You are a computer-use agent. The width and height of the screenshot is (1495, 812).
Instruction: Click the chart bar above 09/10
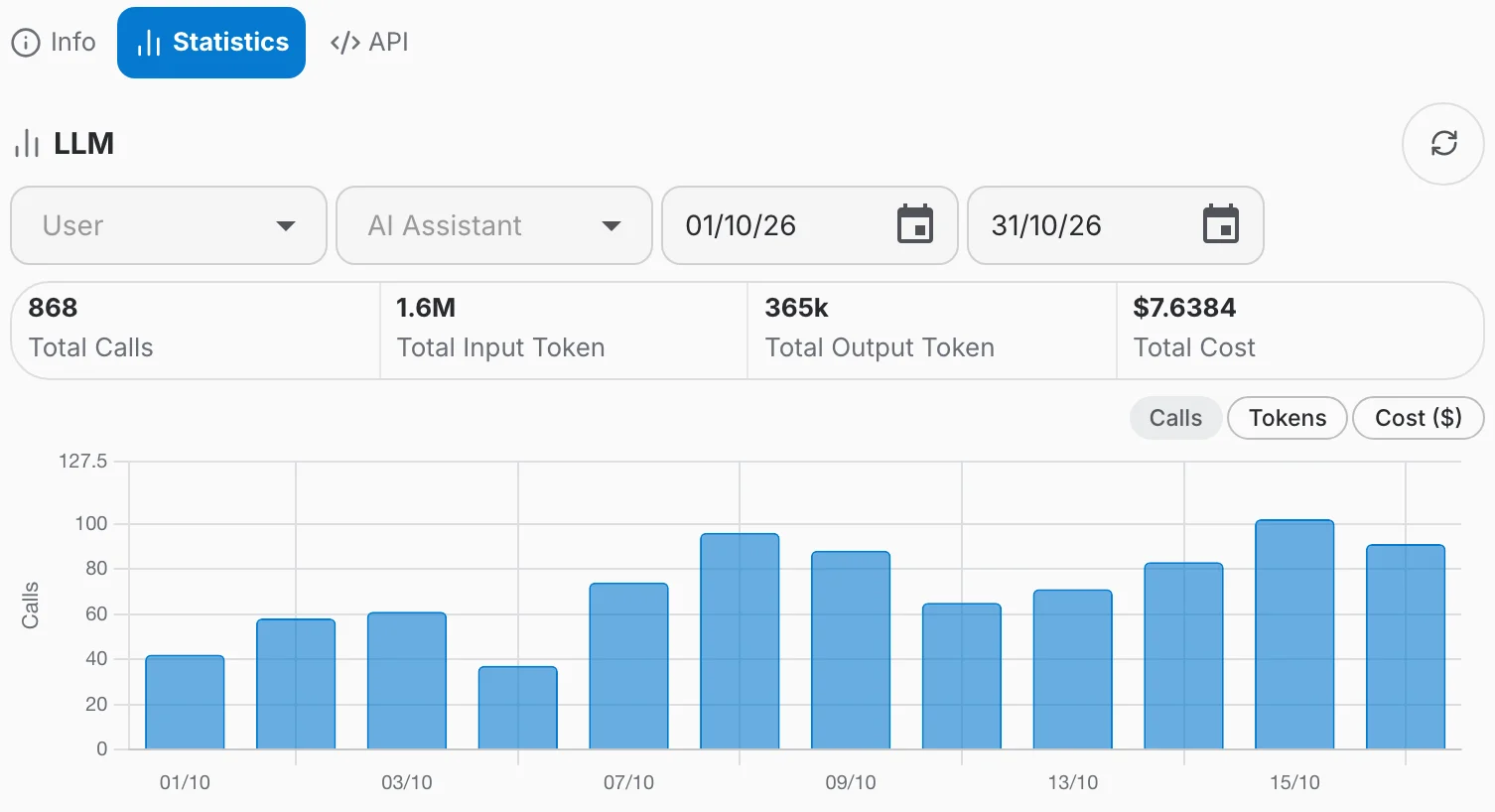(x=851, y=650)
